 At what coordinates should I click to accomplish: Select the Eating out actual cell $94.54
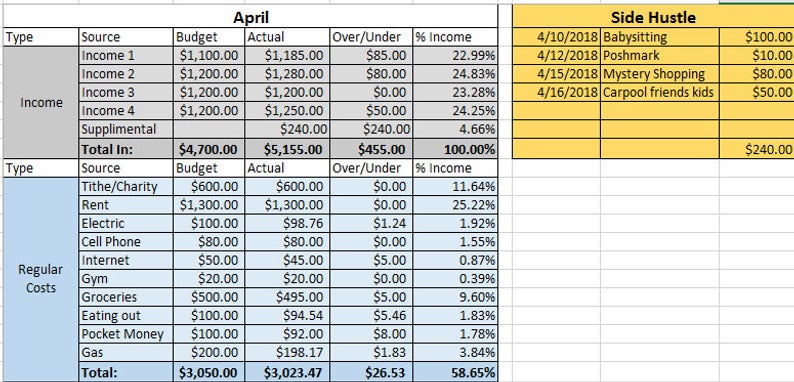[287, 316]
